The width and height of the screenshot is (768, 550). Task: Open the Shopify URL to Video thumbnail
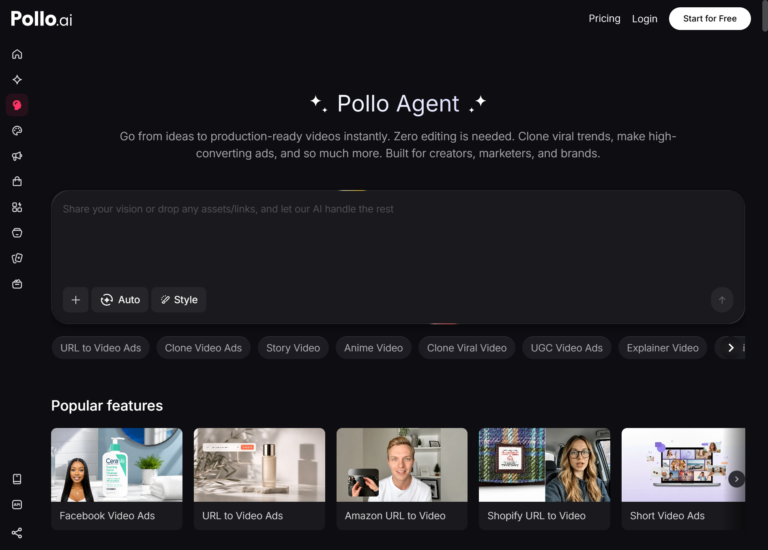click(545, 465)
